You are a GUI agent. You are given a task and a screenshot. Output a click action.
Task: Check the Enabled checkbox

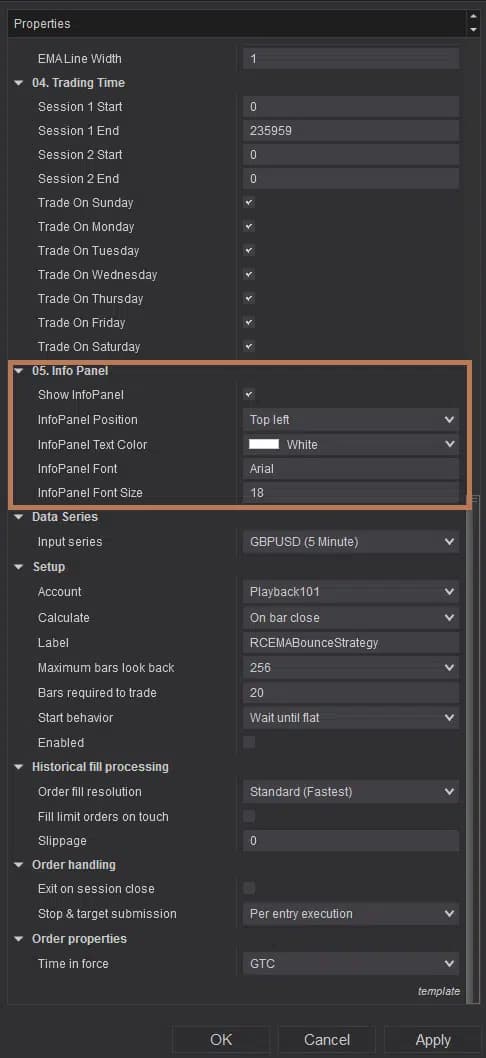pos(249,742)
